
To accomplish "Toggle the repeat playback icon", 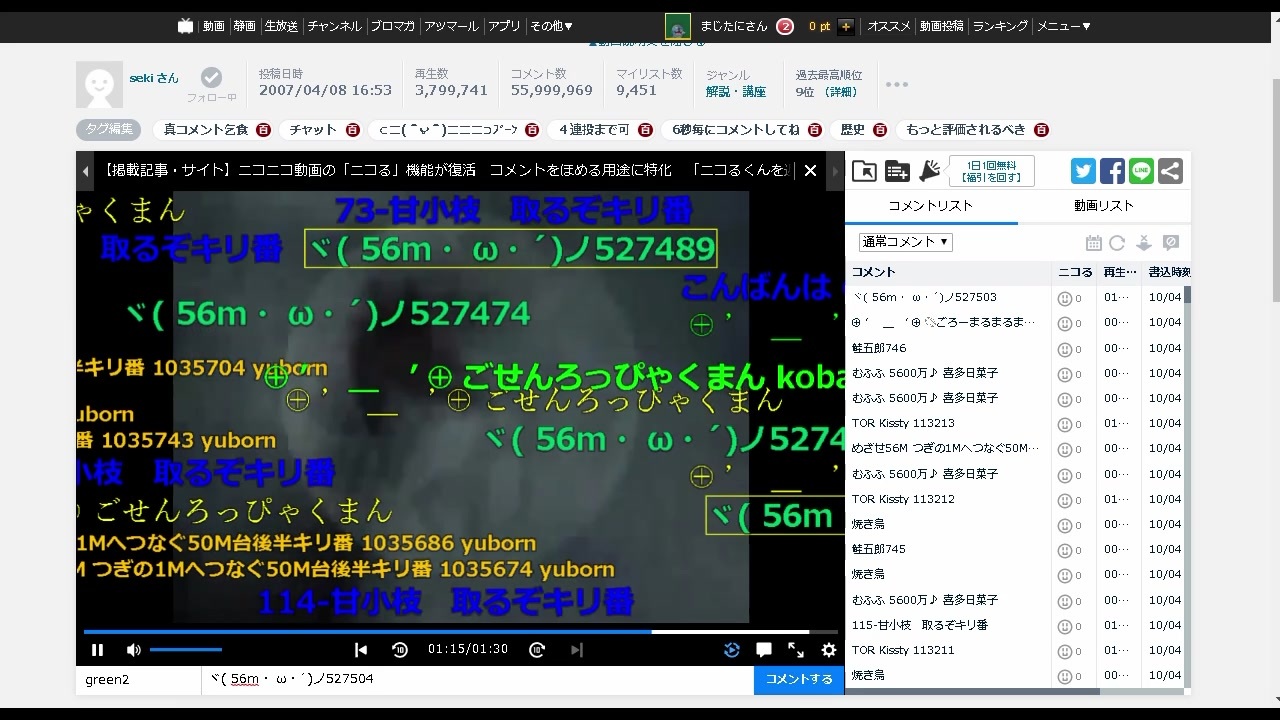I will [731, 650].
